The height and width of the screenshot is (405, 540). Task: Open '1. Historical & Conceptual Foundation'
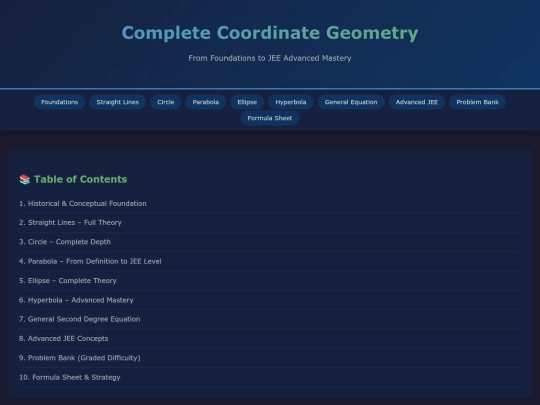pos(83,204)
